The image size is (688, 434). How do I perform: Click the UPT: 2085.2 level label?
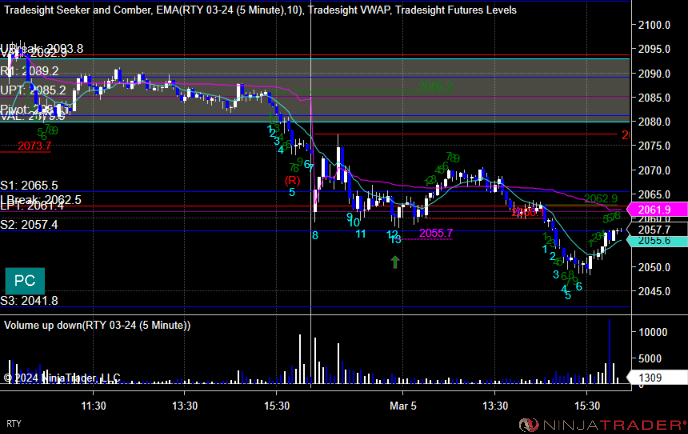point(33,90)
